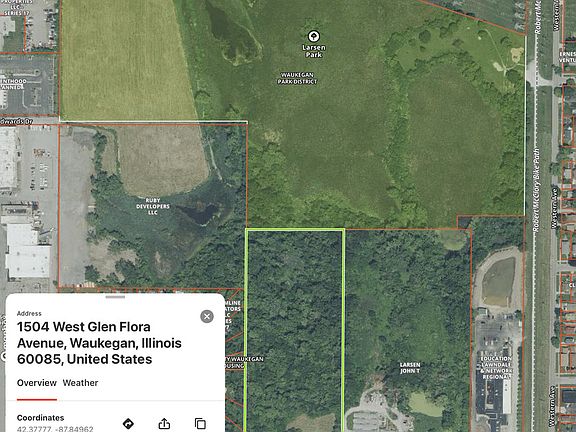Image resolution: width=576 pixels, height=432 pixels.
Task: Close the address info card
Action: point(207,316)
